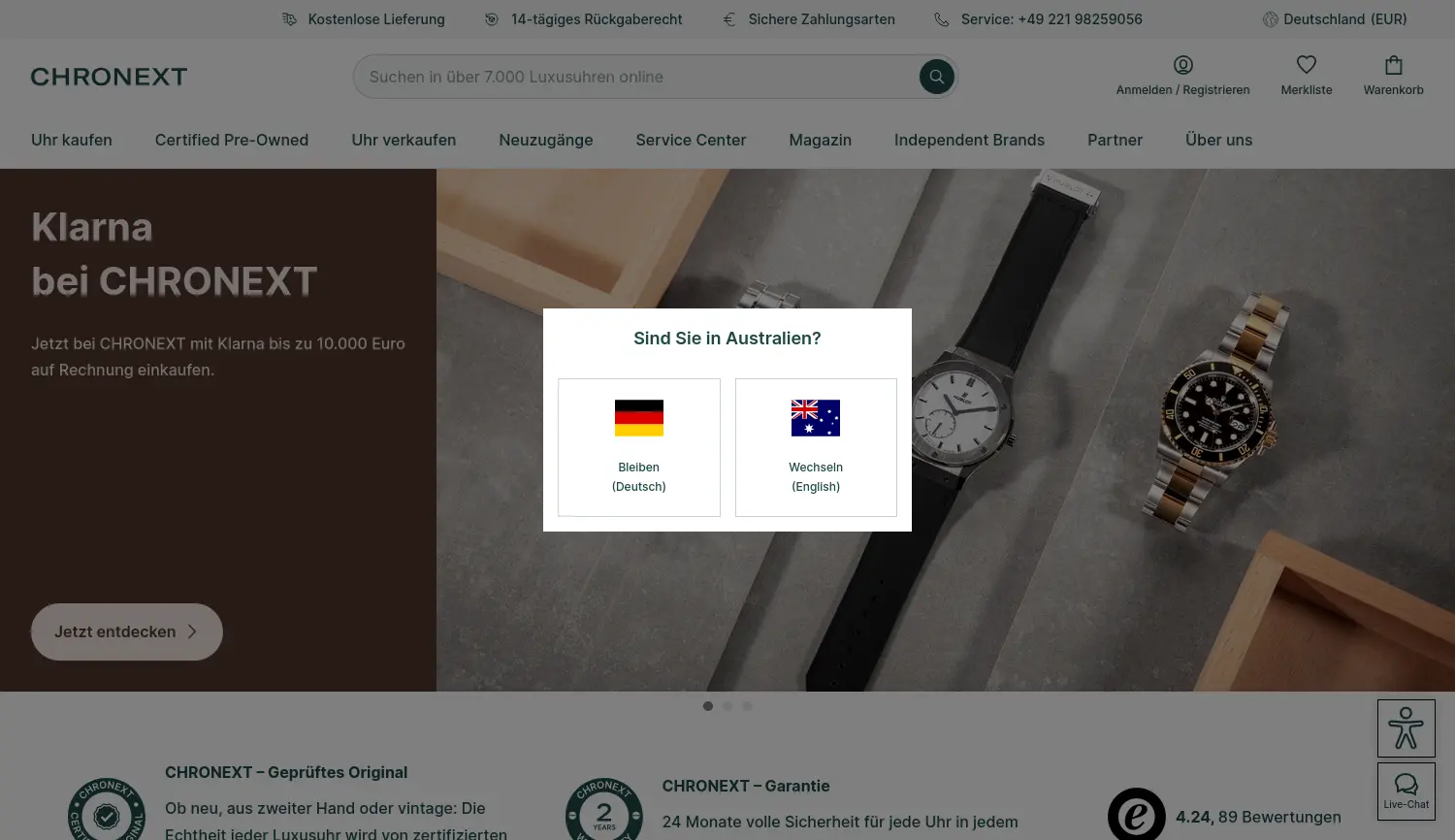Click the CHRONEXT logo

[x=109, y=77]
